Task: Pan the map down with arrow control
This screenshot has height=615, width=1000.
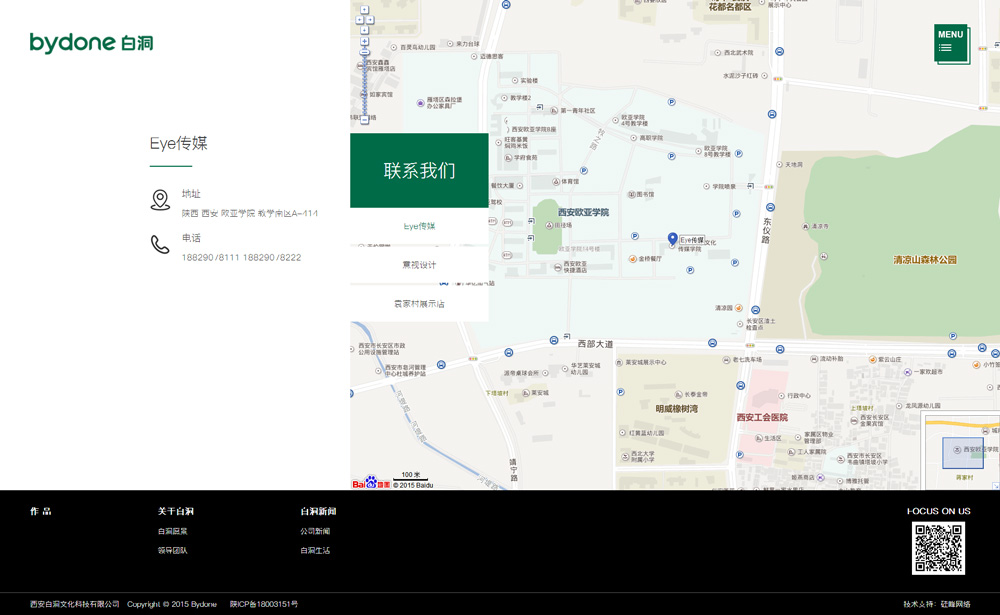Action: [x=364, y=30]
